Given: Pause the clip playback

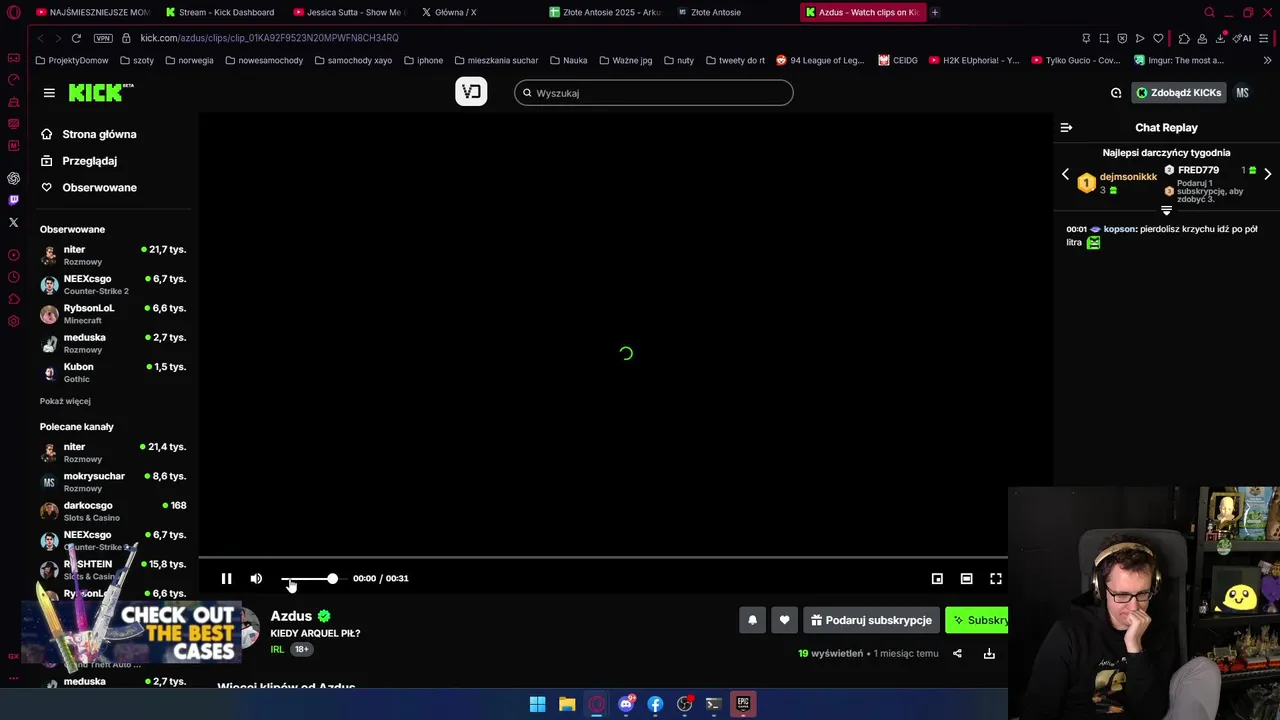Looking at the screenshot, I should coord(226,578).
